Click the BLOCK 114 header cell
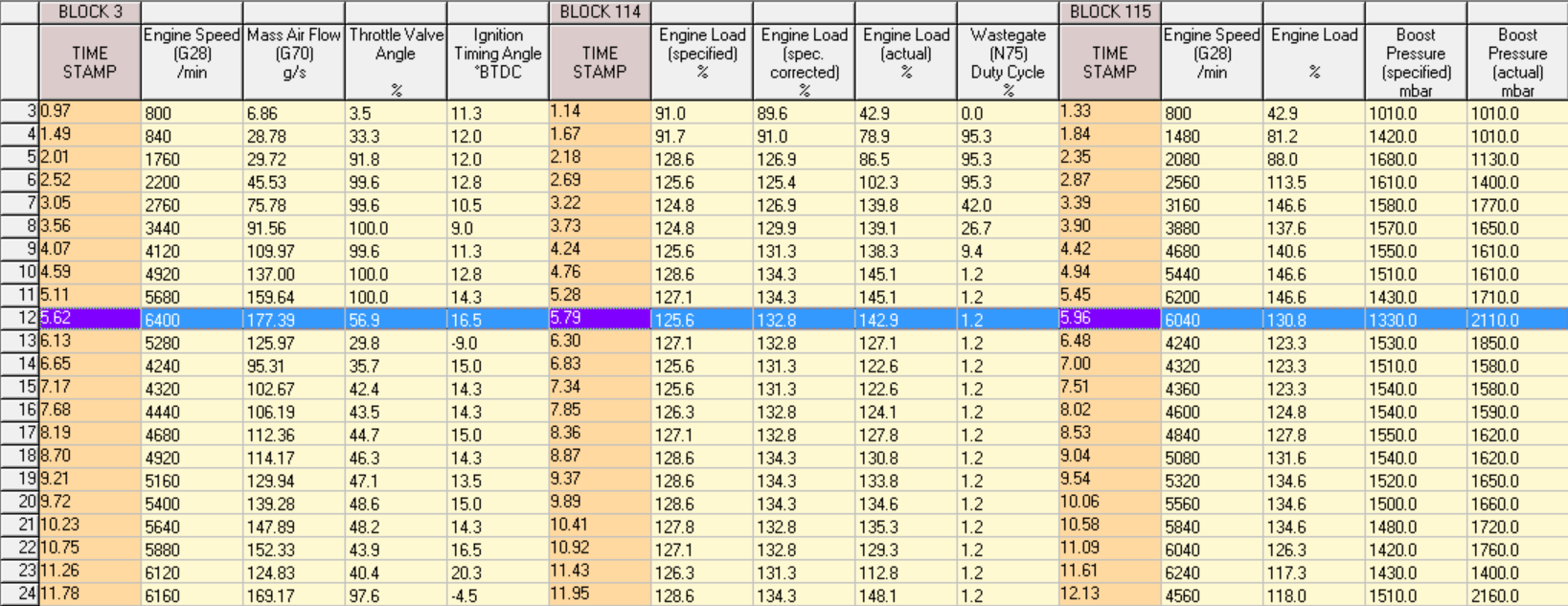The width and height of the screenshot is (1568, 606). 600,12
